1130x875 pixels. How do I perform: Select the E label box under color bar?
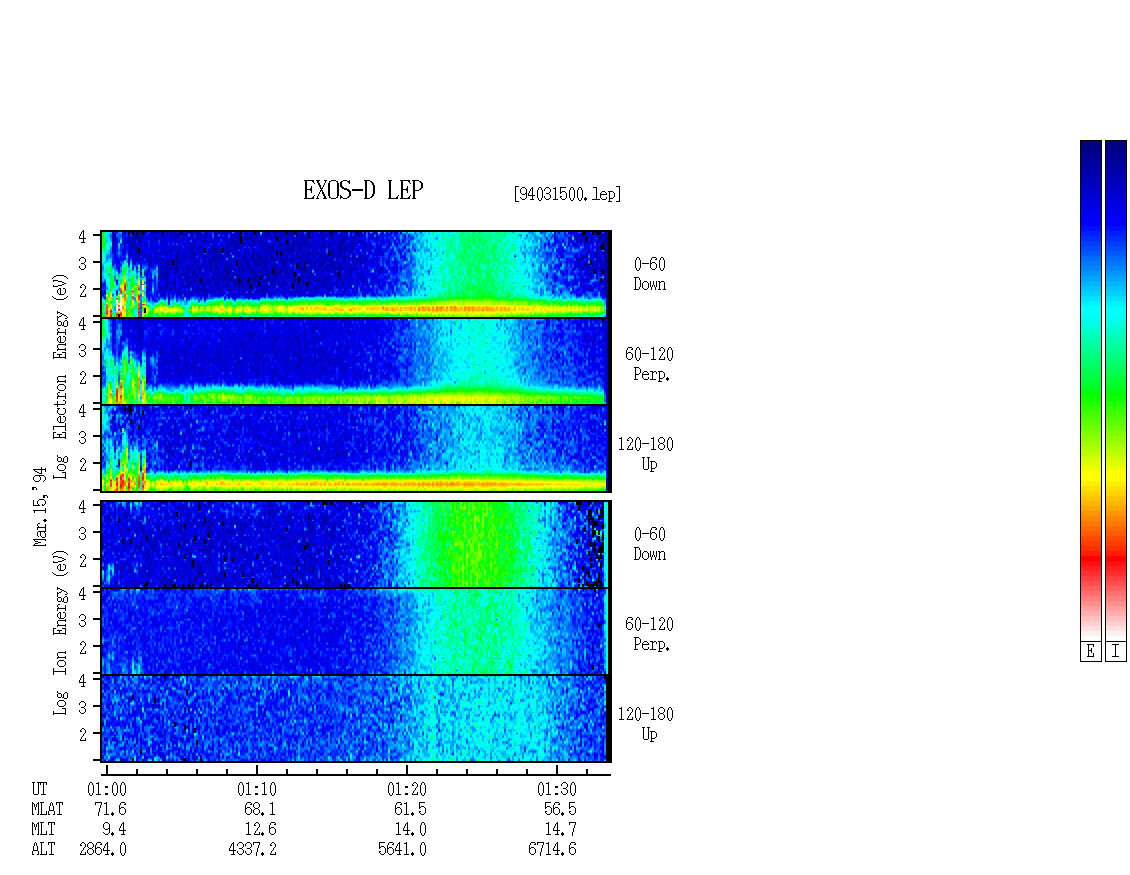(x=1090, y=652)
